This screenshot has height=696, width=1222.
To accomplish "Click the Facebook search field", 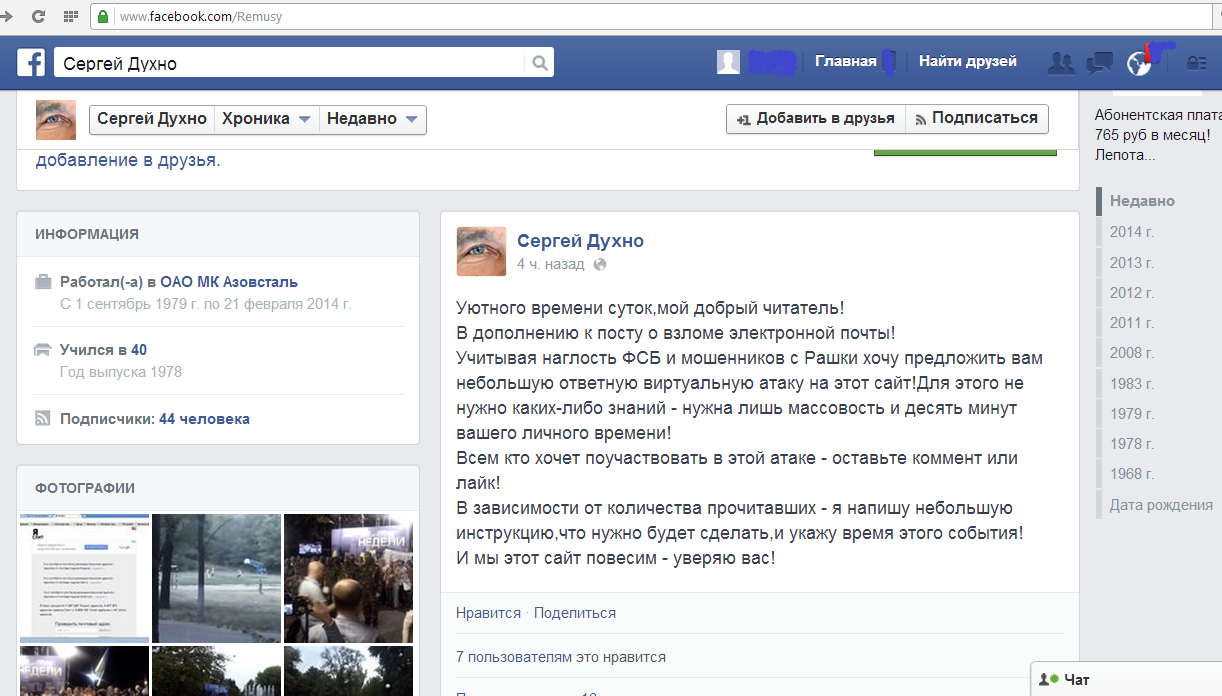I will click(x=290, y=63).
